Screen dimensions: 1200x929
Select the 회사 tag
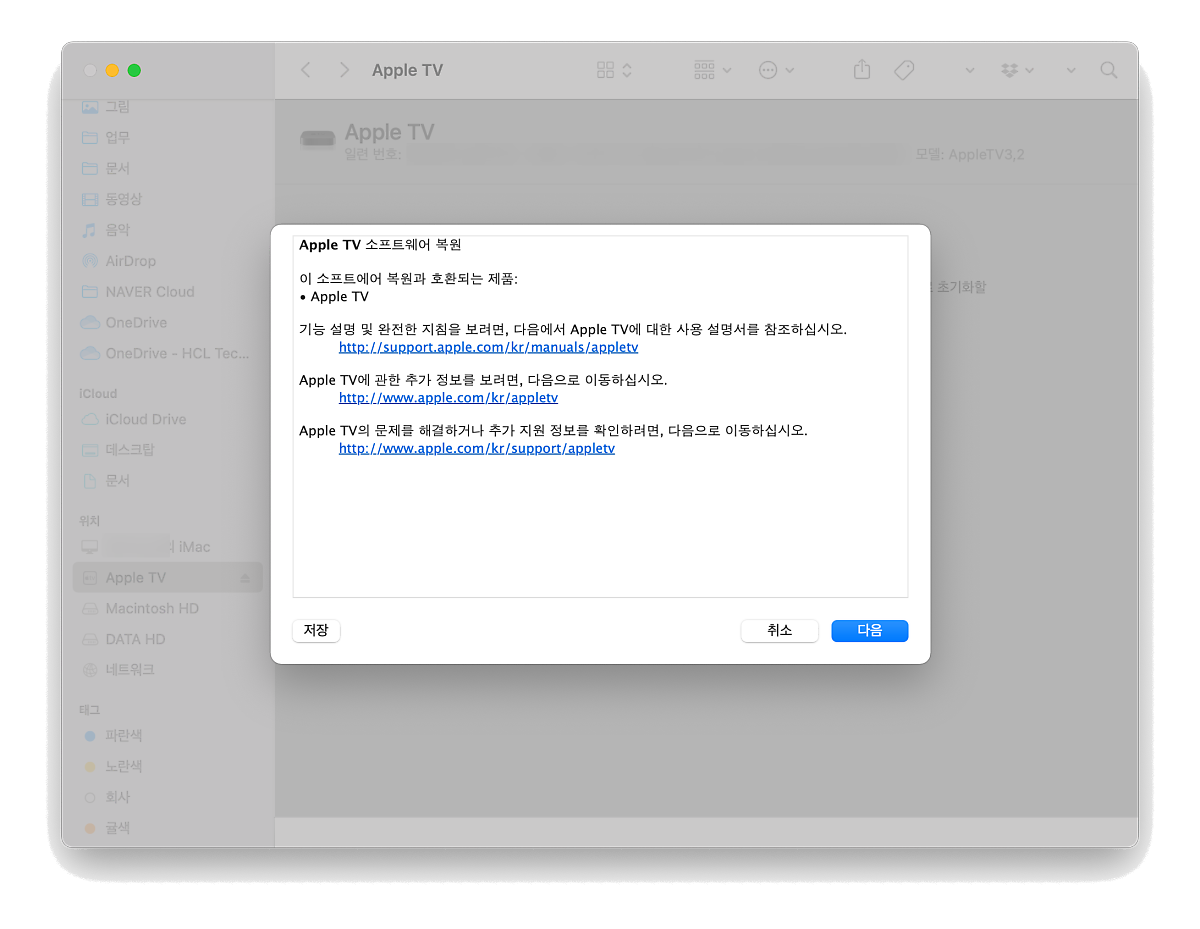pos(167,797)
